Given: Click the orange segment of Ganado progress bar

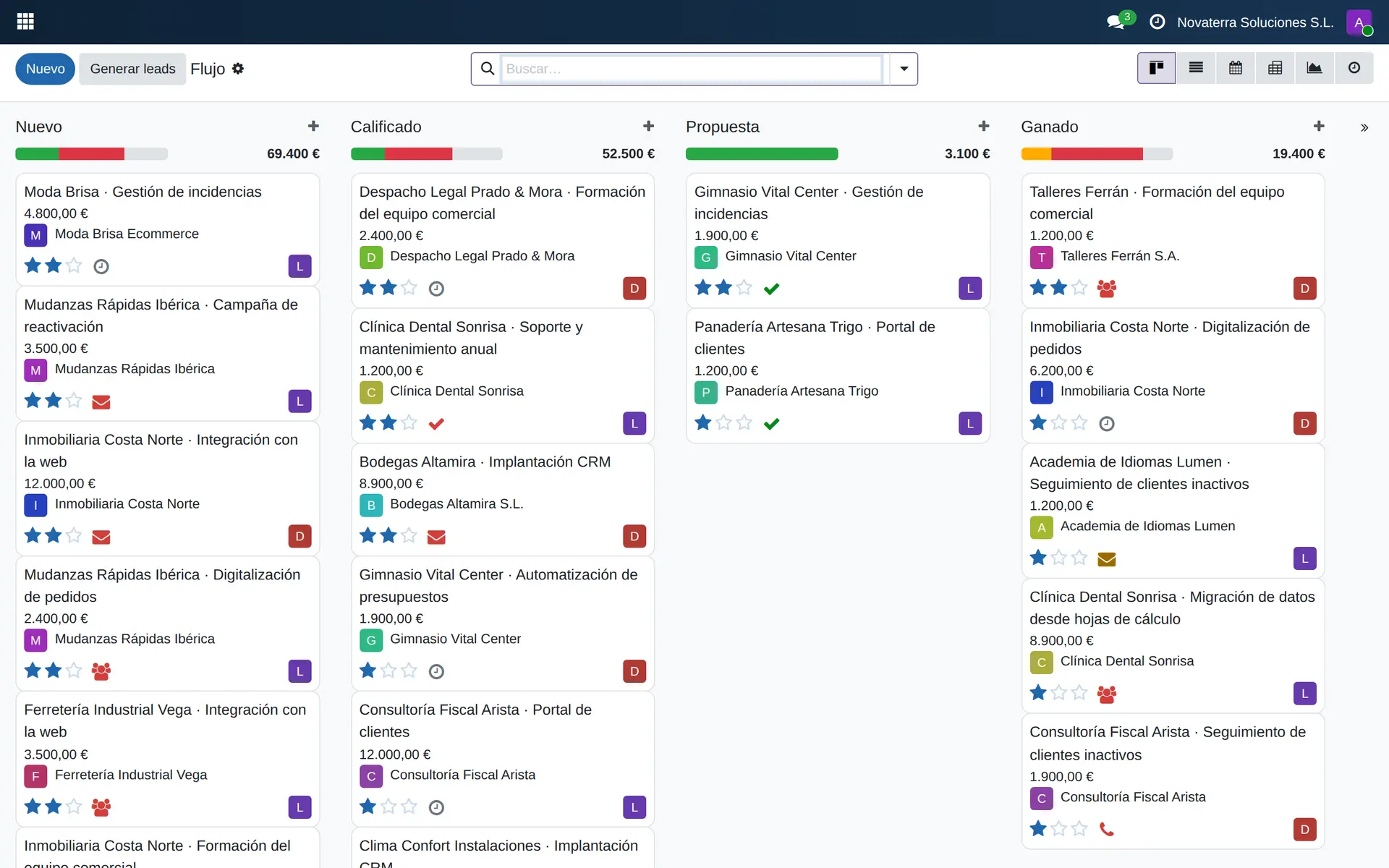Looking at the screenshot, I should tap(1036, 154).
